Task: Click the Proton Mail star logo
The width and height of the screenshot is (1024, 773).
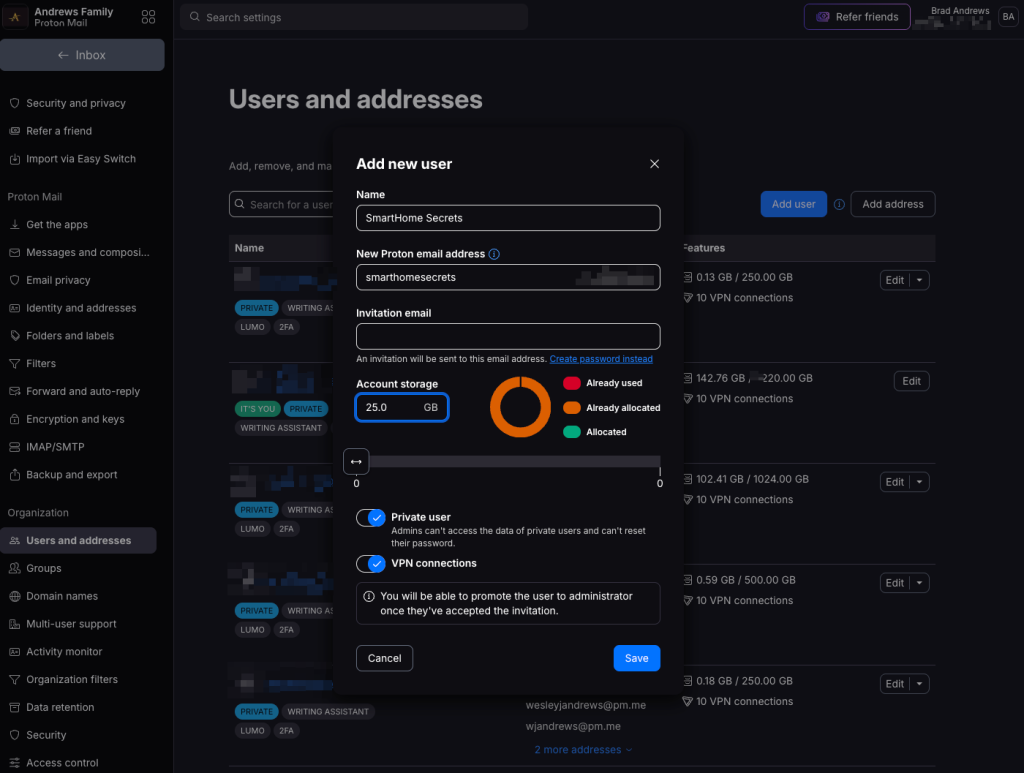Action: click(14, 16)
